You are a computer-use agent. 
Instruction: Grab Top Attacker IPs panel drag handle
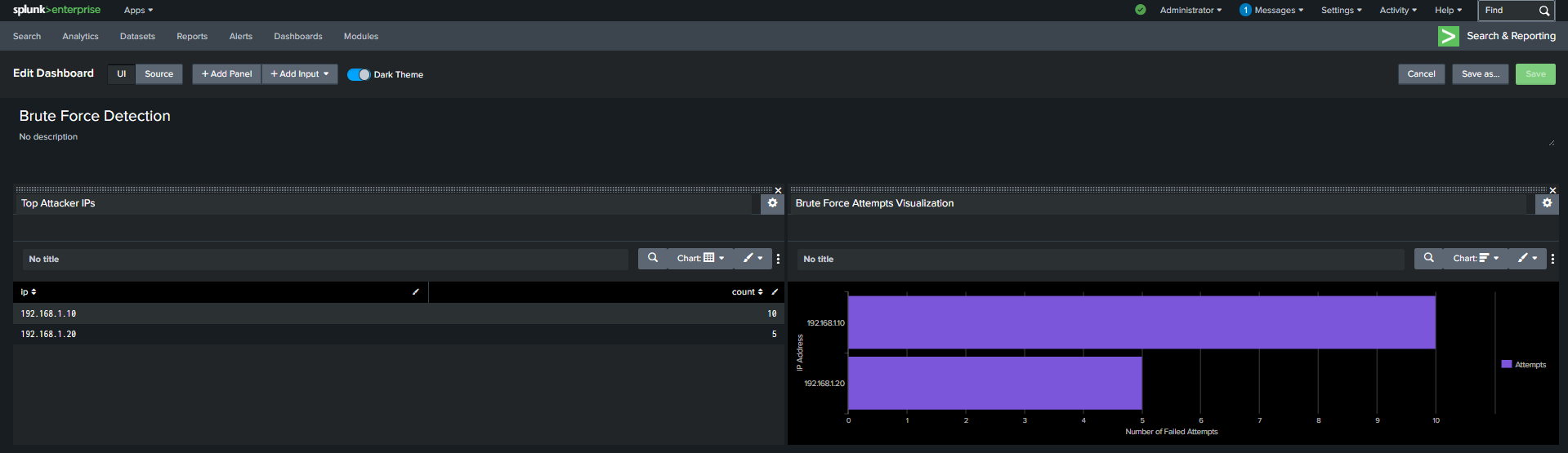(x=394, y=189)
